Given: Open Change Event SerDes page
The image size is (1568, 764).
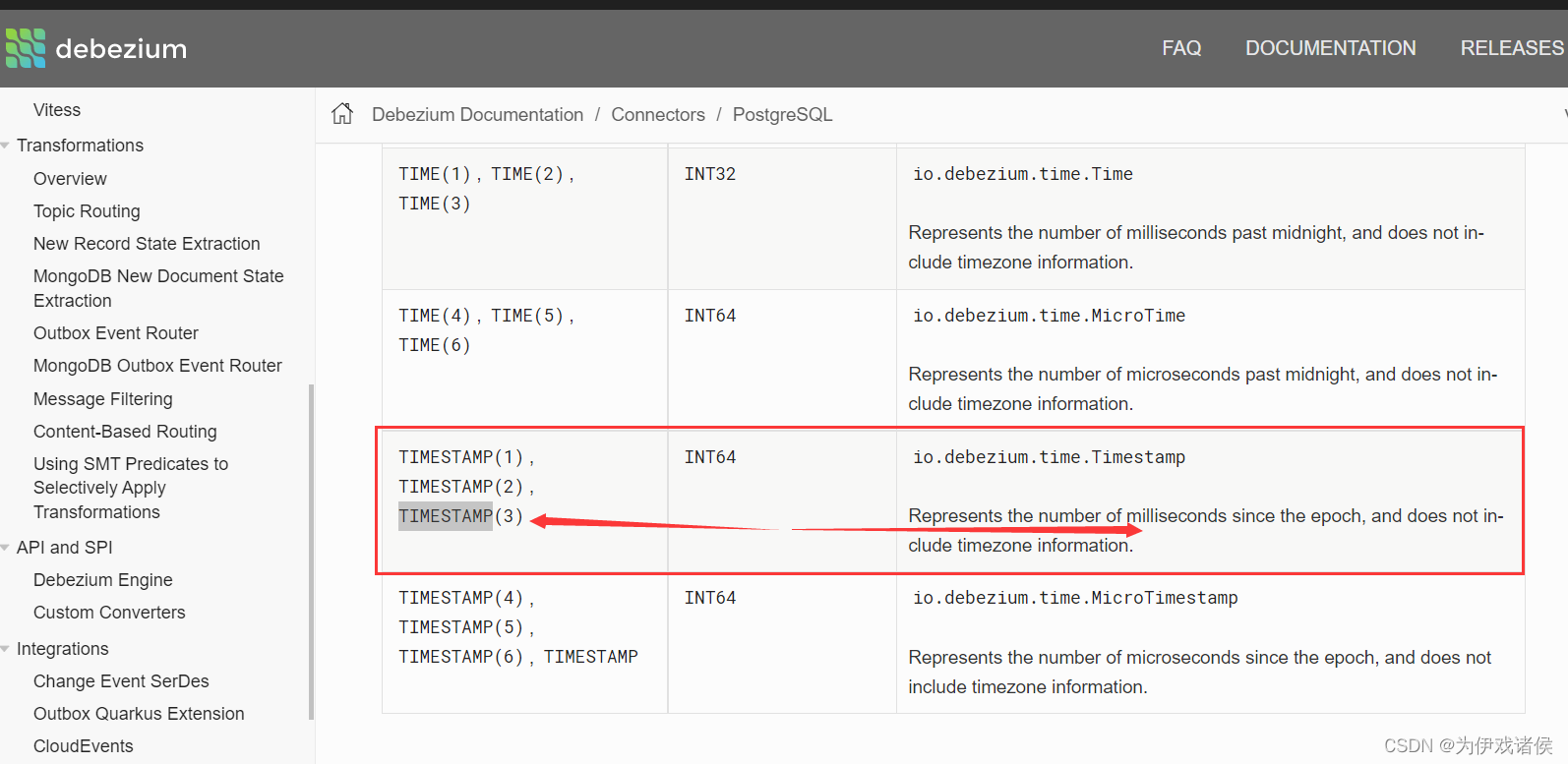Looking at the screenshot, I should [121, 681].
